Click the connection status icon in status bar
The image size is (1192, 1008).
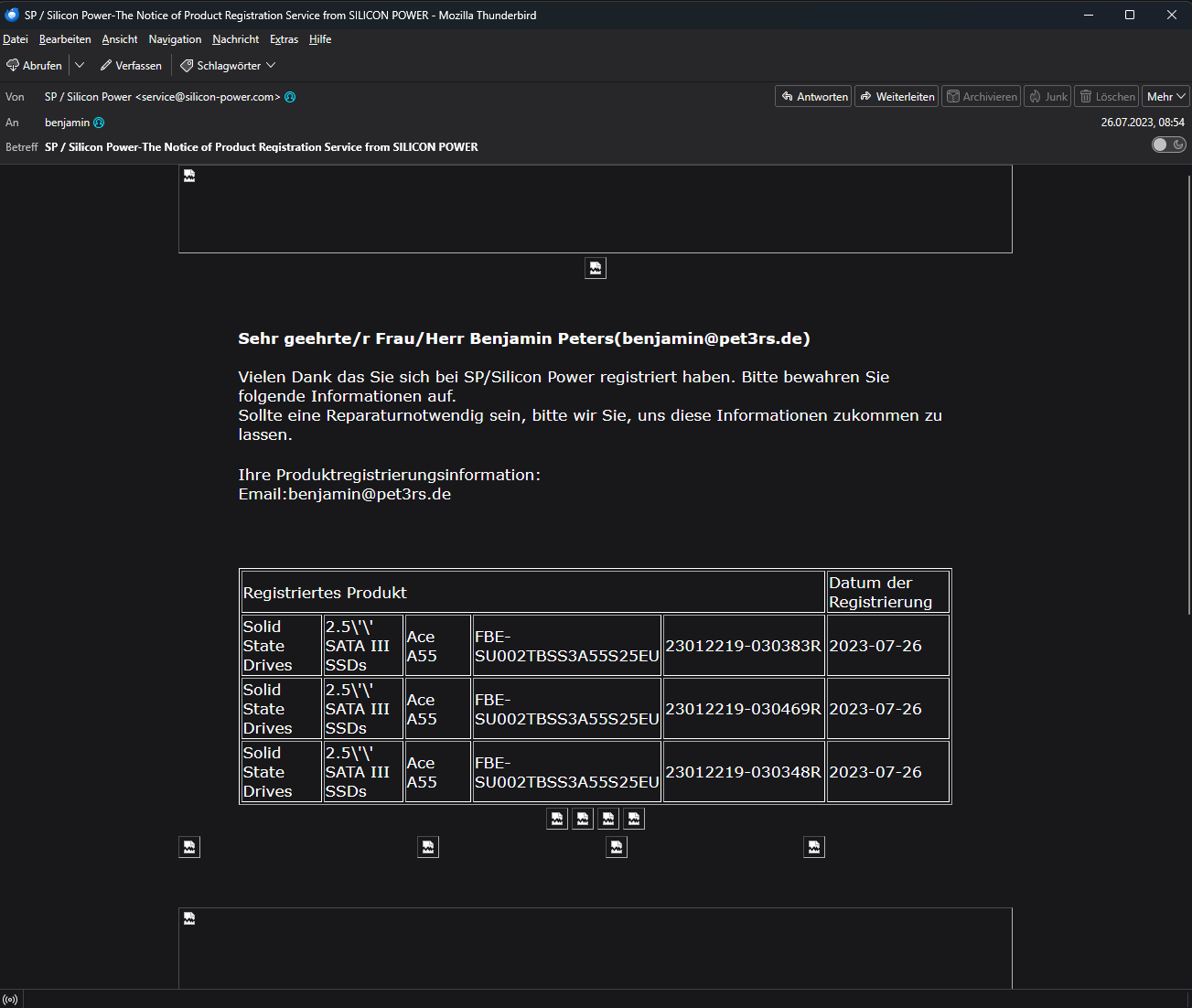tap(10, 999)
